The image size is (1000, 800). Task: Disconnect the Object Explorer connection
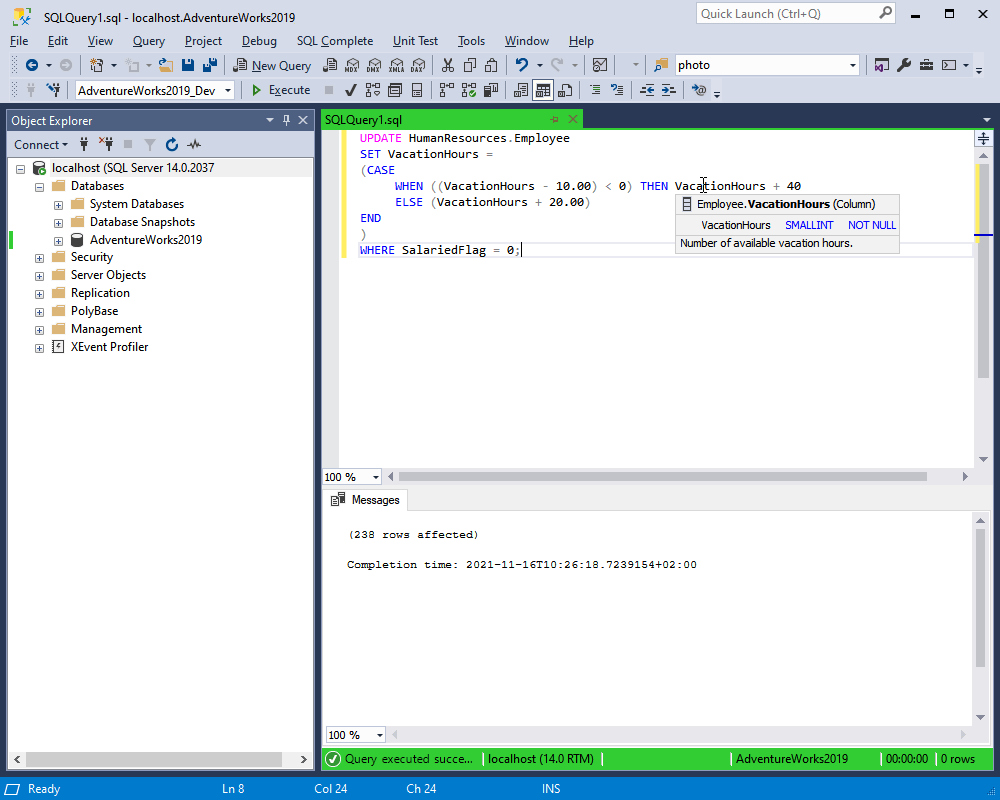tap(106, 144)
